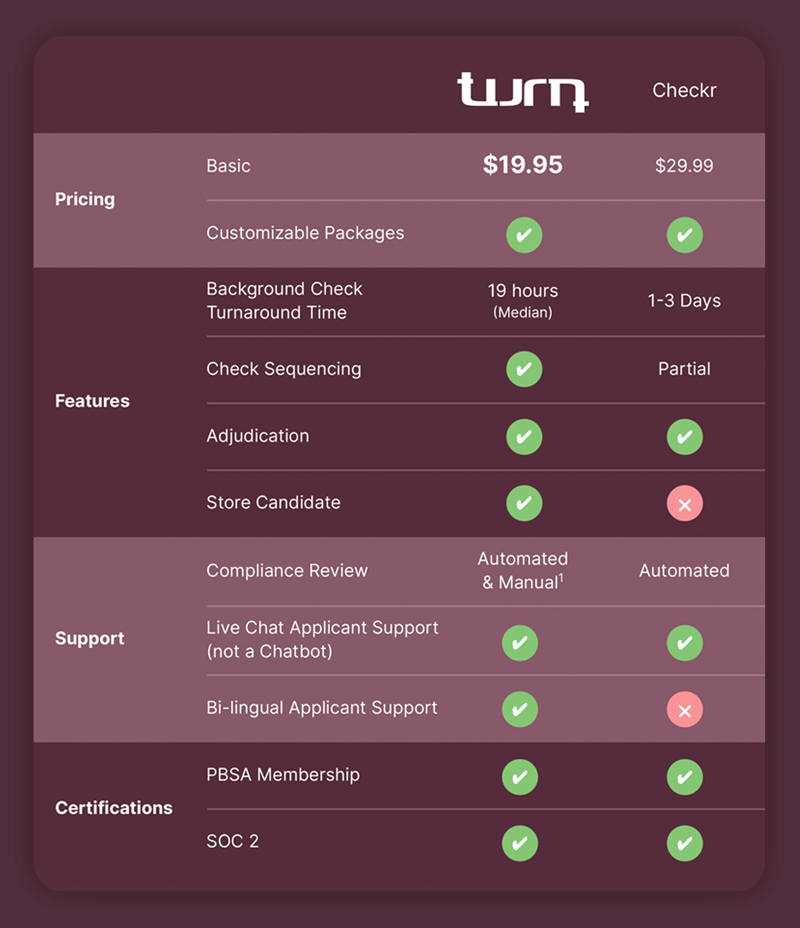The width and height of the screenshot is (800, 928).
Task: Click the Partial label for Check Sequencing
Action: (x=685, y=369)
